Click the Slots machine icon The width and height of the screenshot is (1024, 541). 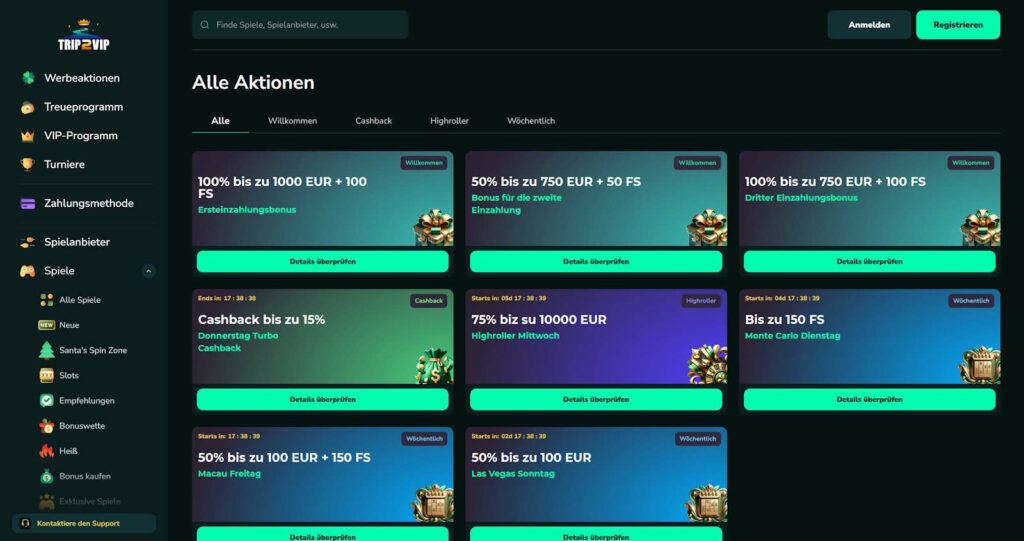coord(46,375)
